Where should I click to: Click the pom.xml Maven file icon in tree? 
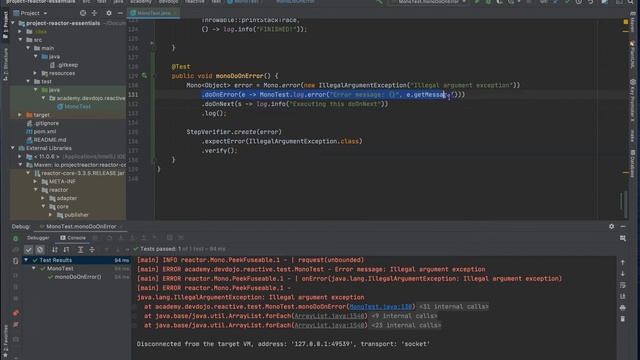pos(29,131)
